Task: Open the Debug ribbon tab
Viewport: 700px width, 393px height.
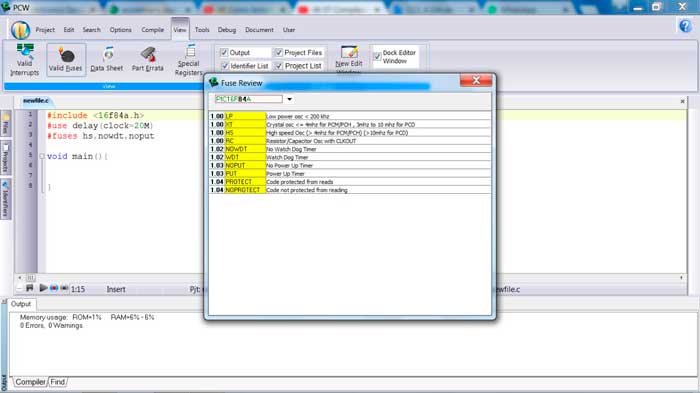Action: pyautogui.click(x=227, y=30)
